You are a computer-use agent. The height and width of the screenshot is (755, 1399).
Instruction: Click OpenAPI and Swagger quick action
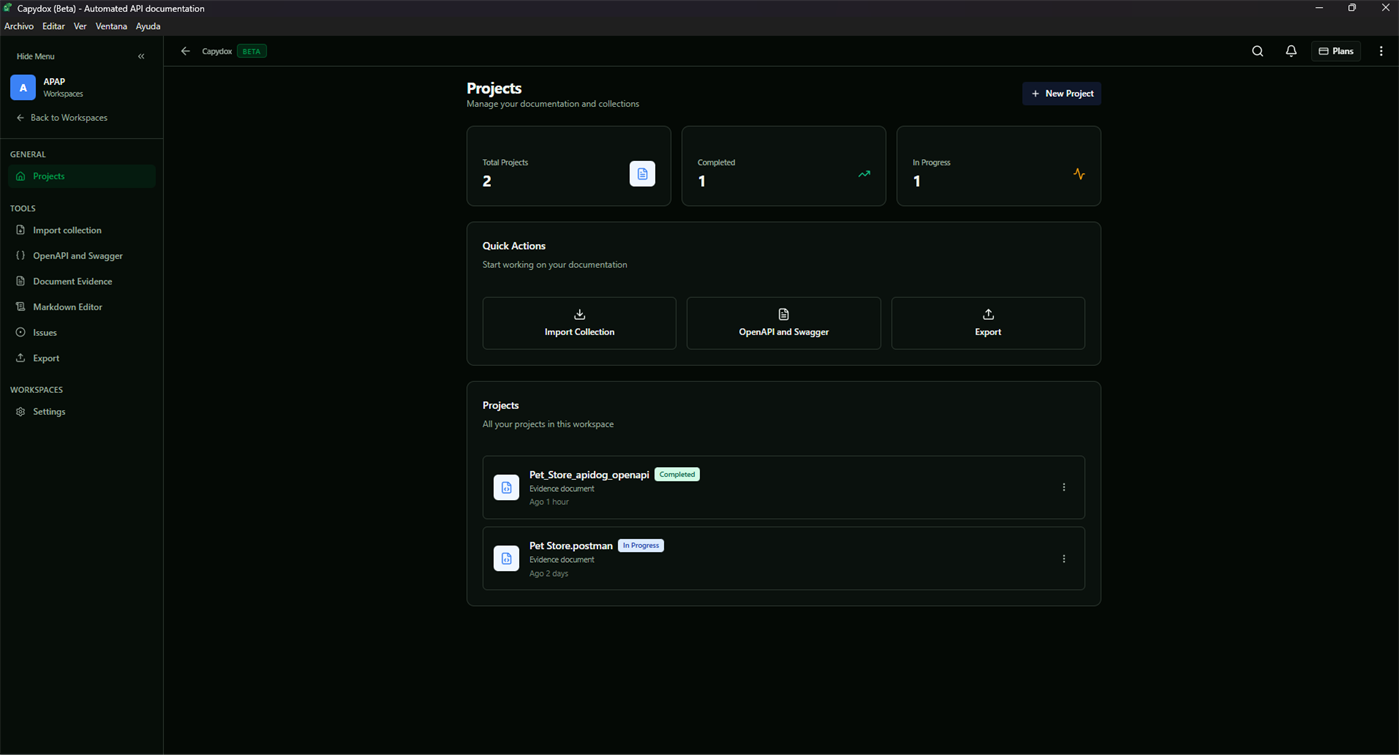click(784, 323)
